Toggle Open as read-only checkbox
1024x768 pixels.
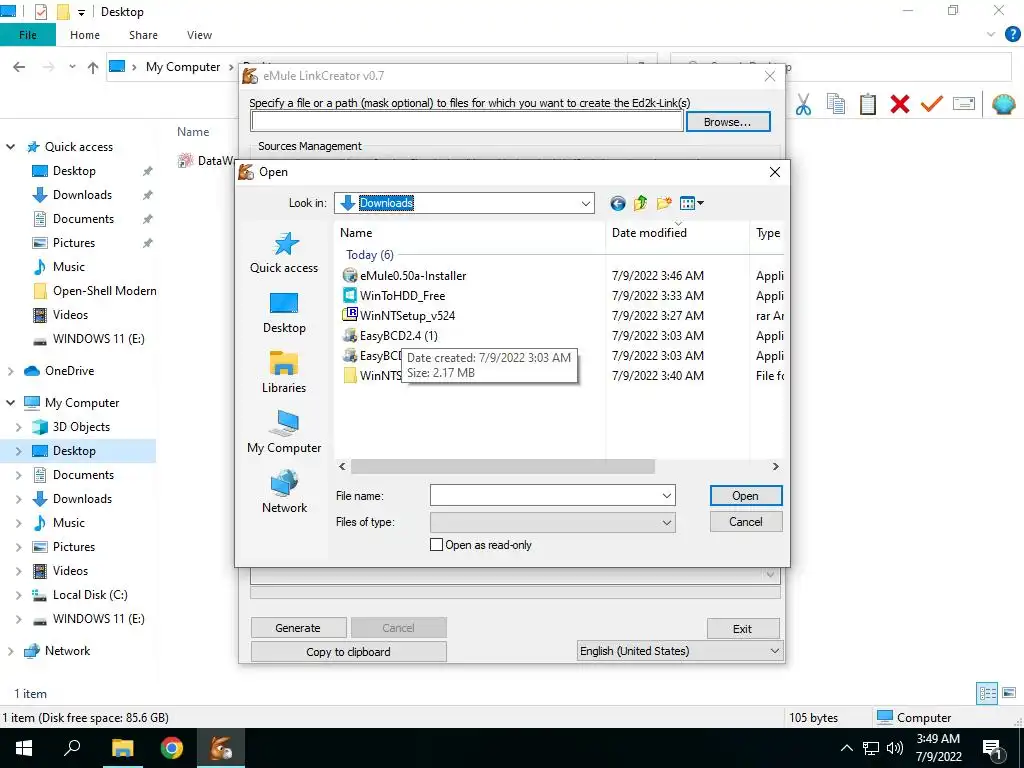pos(436,545)
